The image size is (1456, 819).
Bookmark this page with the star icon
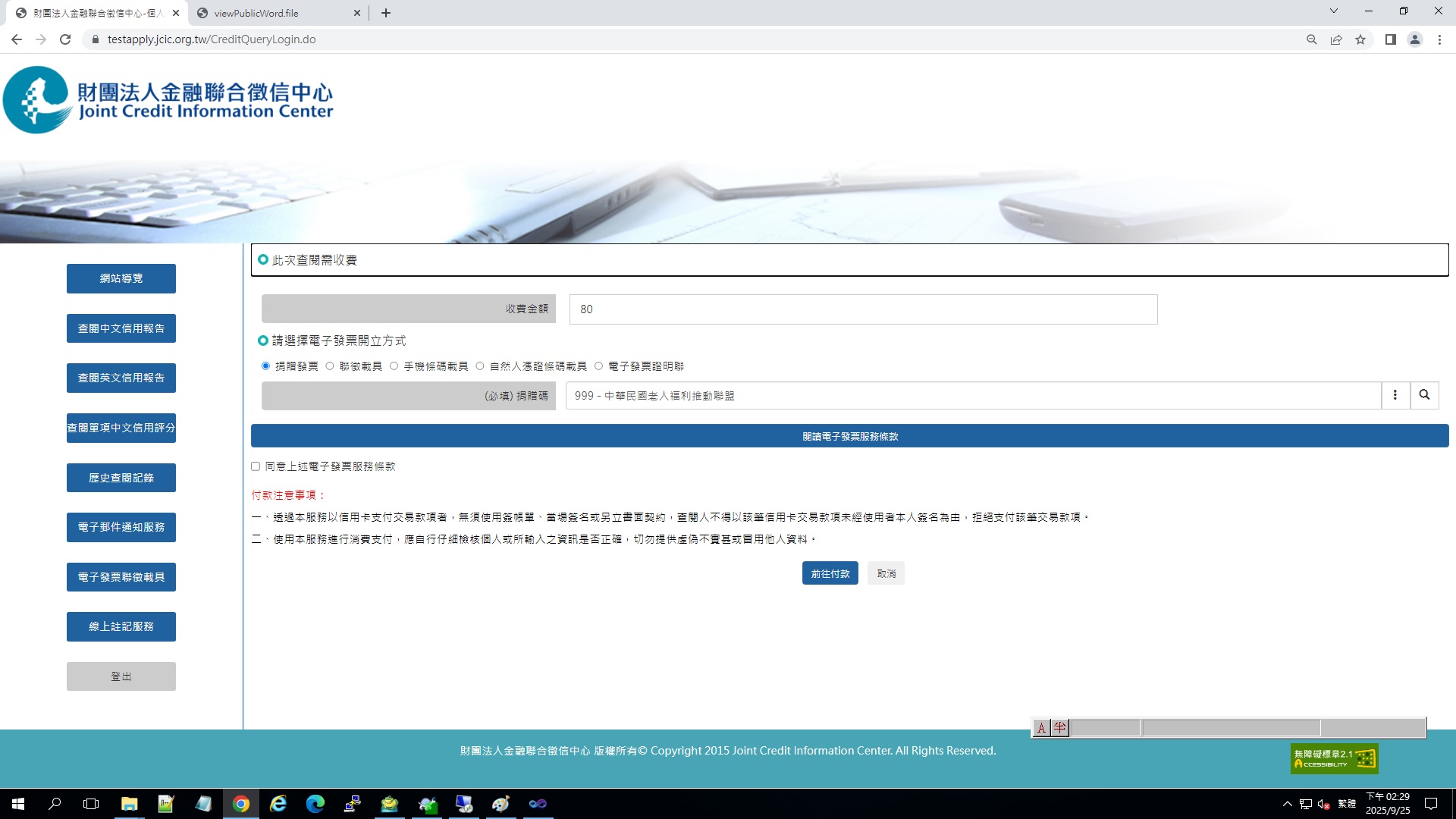(1360, 39)
